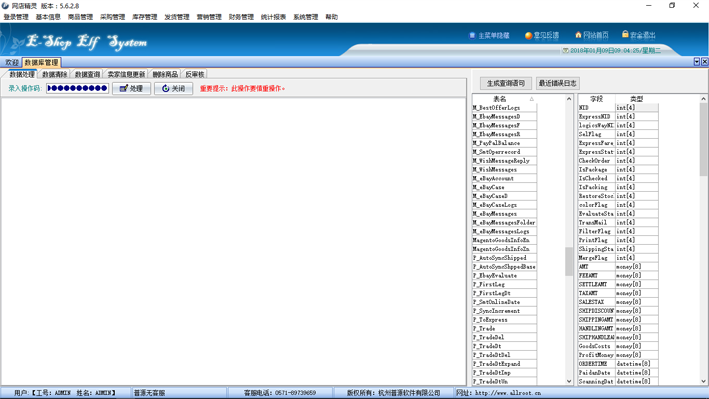Switch to the 数据清除 tab

tap(54, 74)
